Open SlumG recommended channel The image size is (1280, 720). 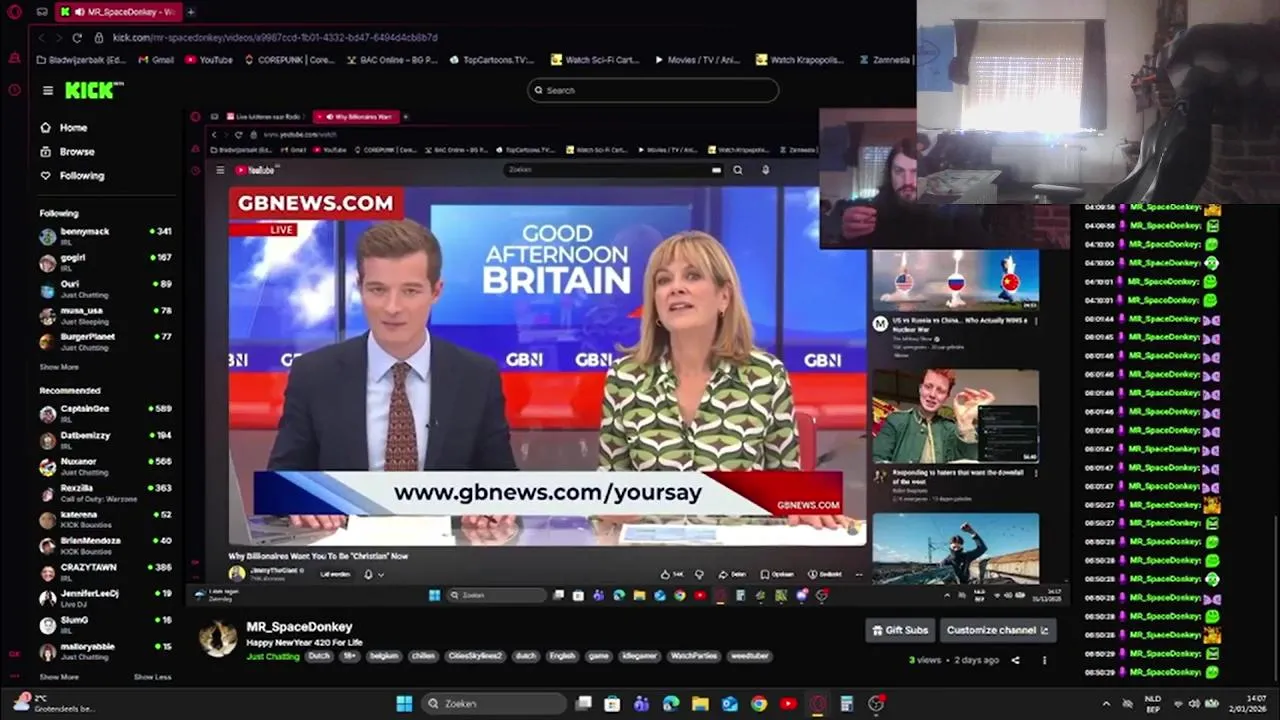click(105, 624)
